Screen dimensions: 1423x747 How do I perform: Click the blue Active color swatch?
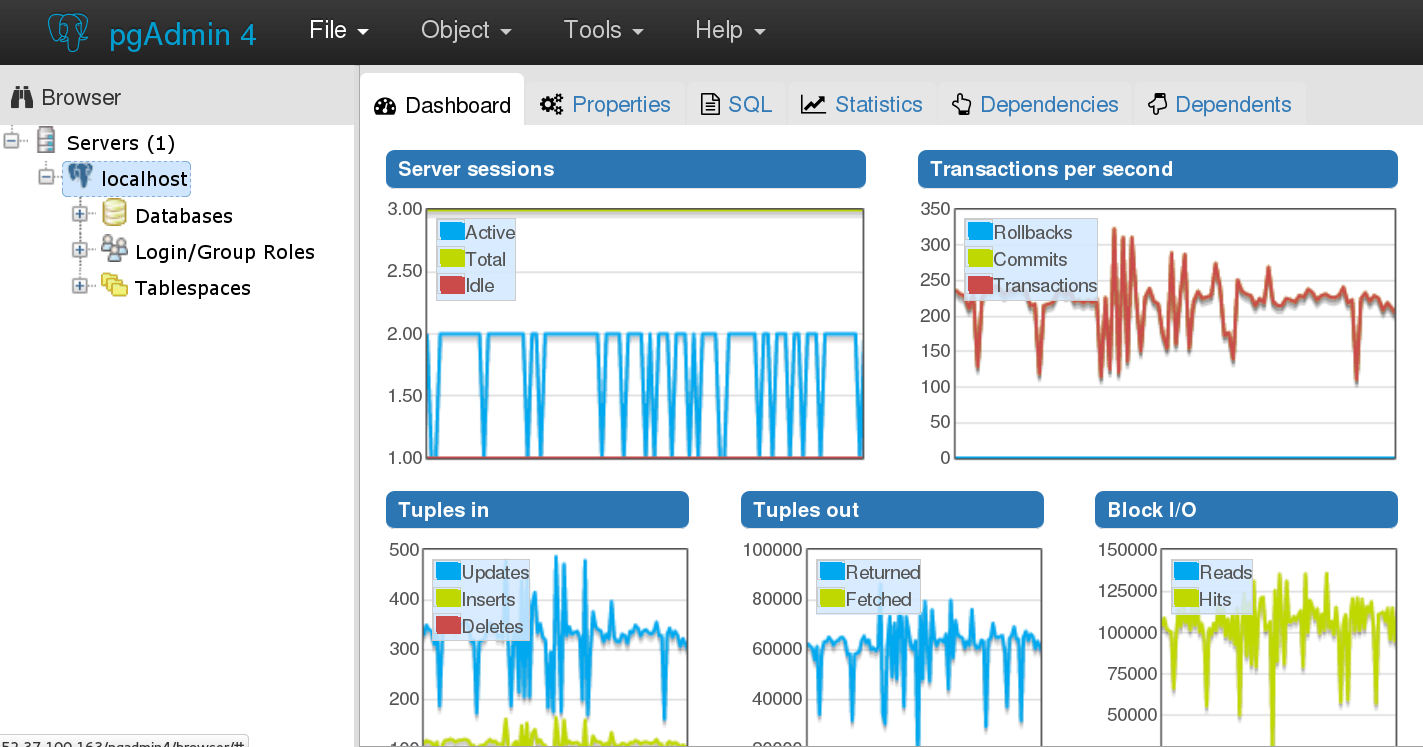[452, 231]
